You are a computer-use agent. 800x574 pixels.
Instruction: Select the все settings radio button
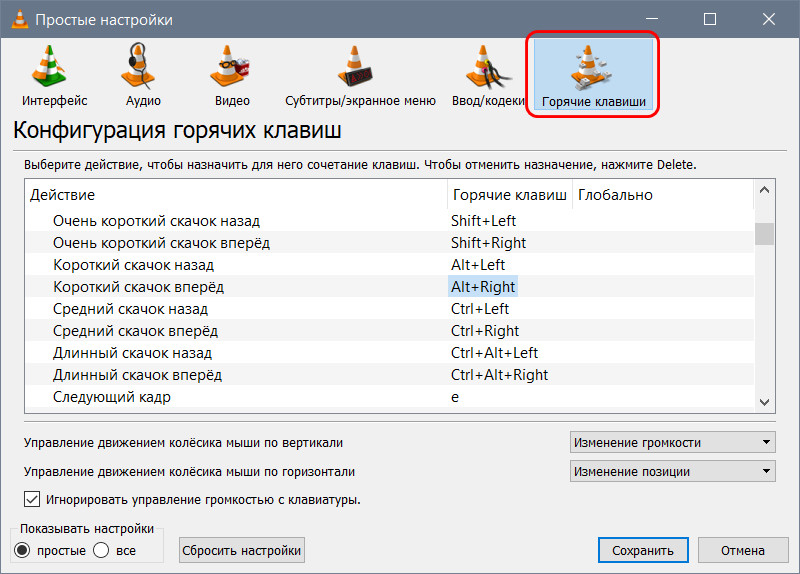coord(101,550)
